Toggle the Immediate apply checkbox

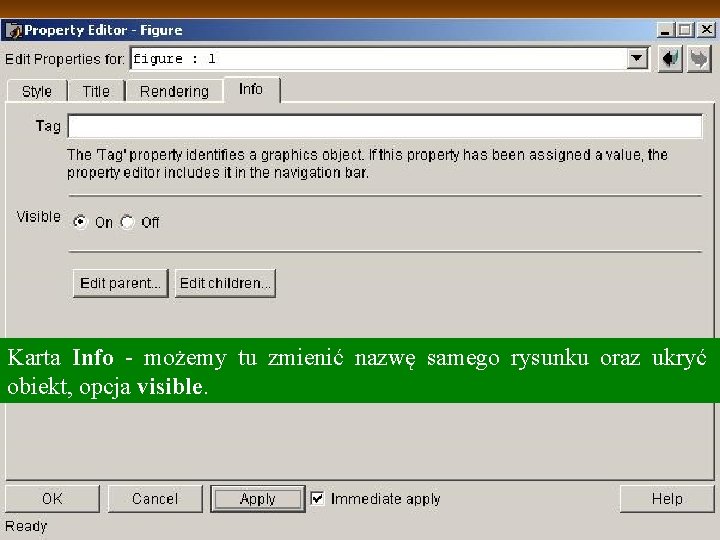[317, 499]
